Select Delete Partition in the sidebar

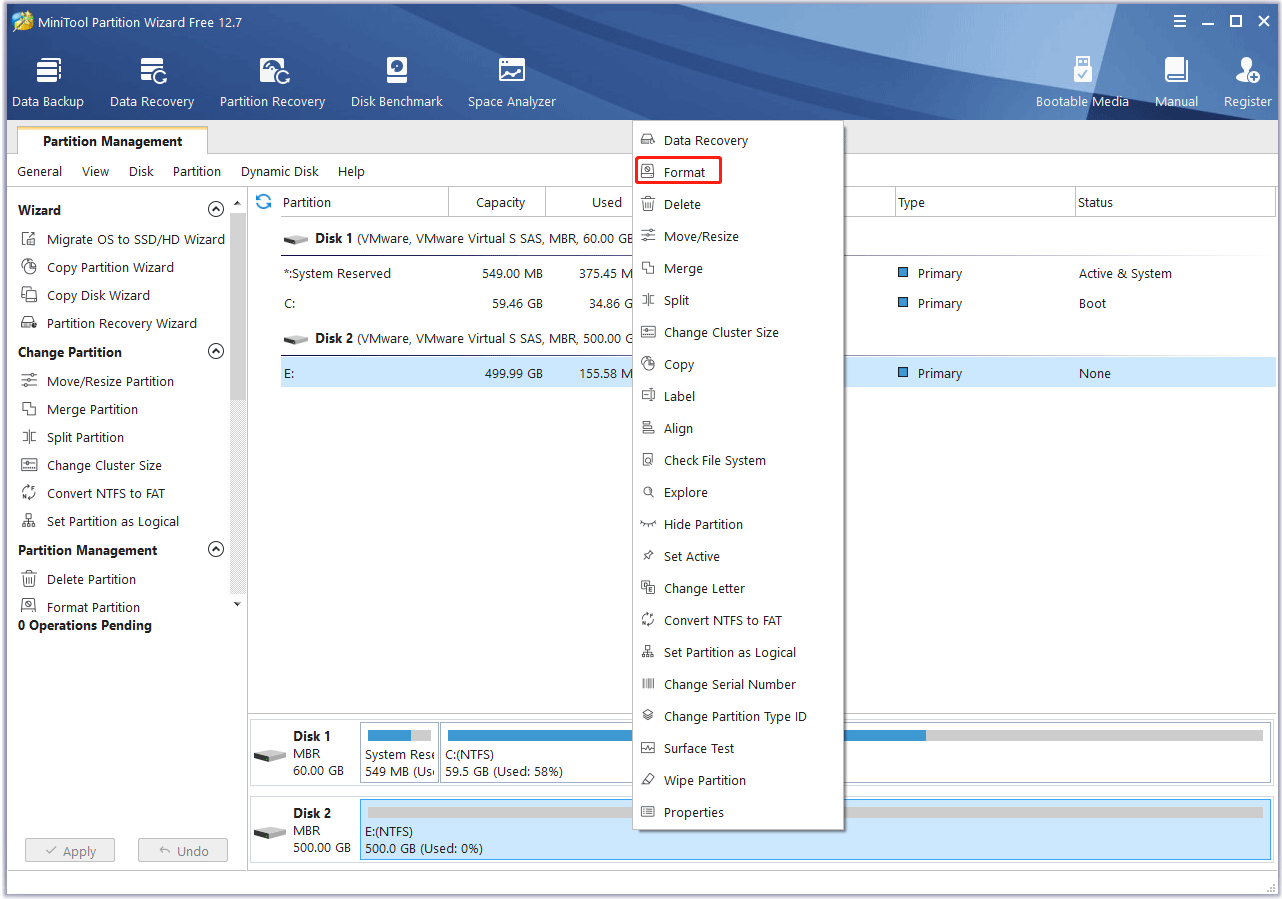[x=79, y=579]
